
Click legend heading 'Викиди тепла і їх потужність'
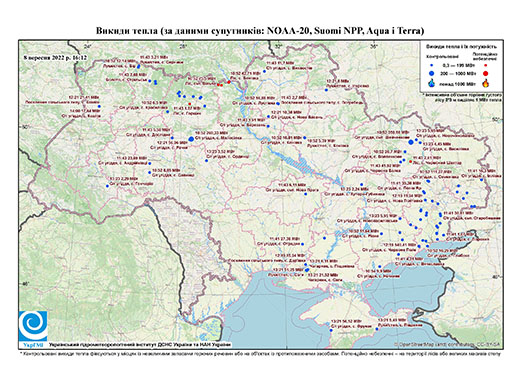(x=461, y=47)
